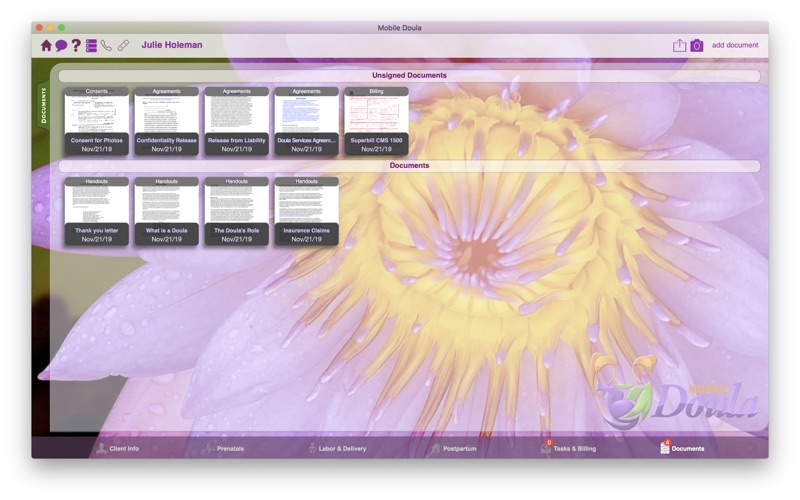Click the Postpartum tab icon
The image size is (800, 500).
(x=435, y=448)
